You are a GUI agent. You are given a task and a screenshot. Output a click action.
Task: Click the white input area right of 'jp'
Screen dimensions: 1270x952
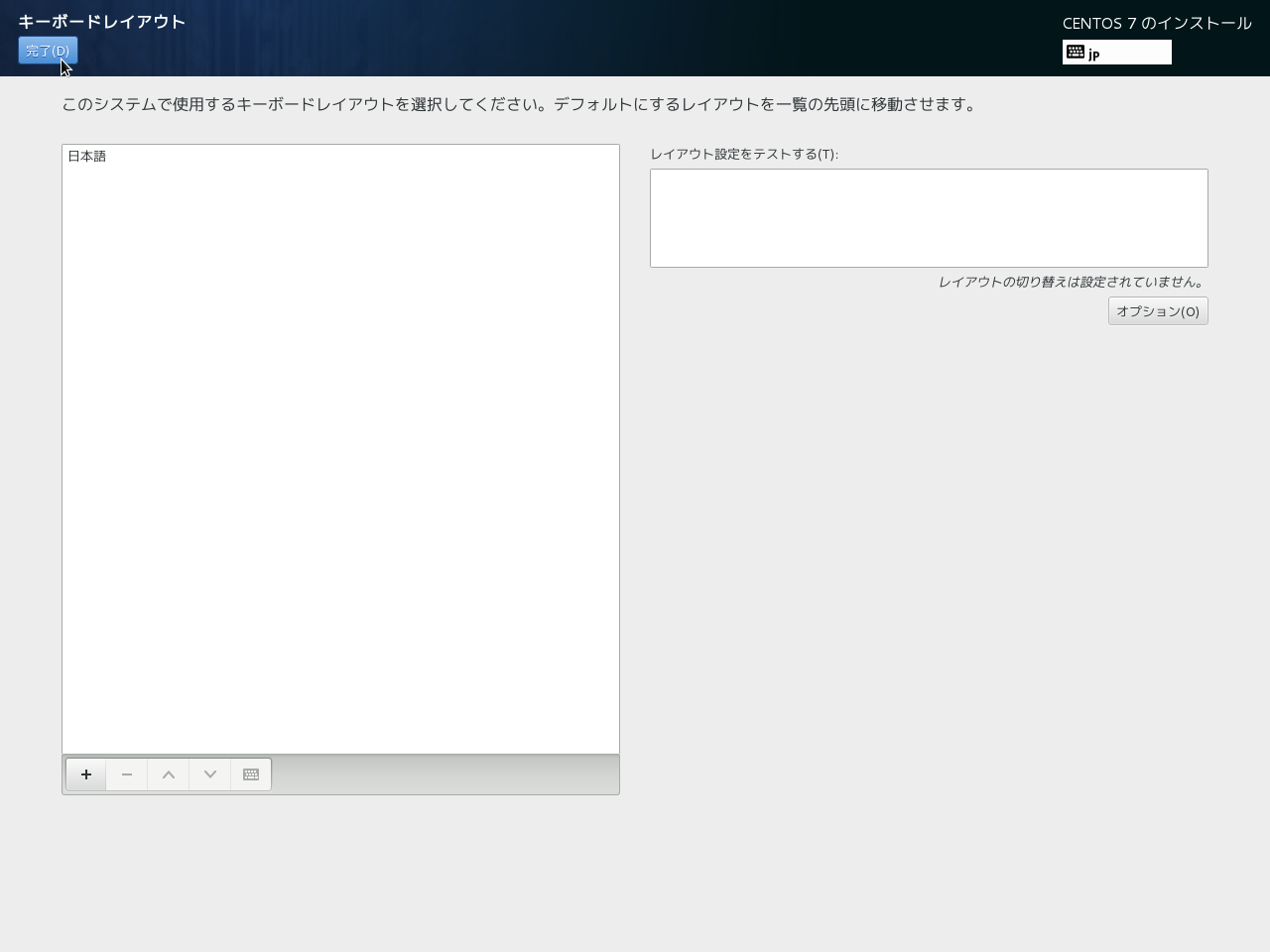tap(1136, 53)
